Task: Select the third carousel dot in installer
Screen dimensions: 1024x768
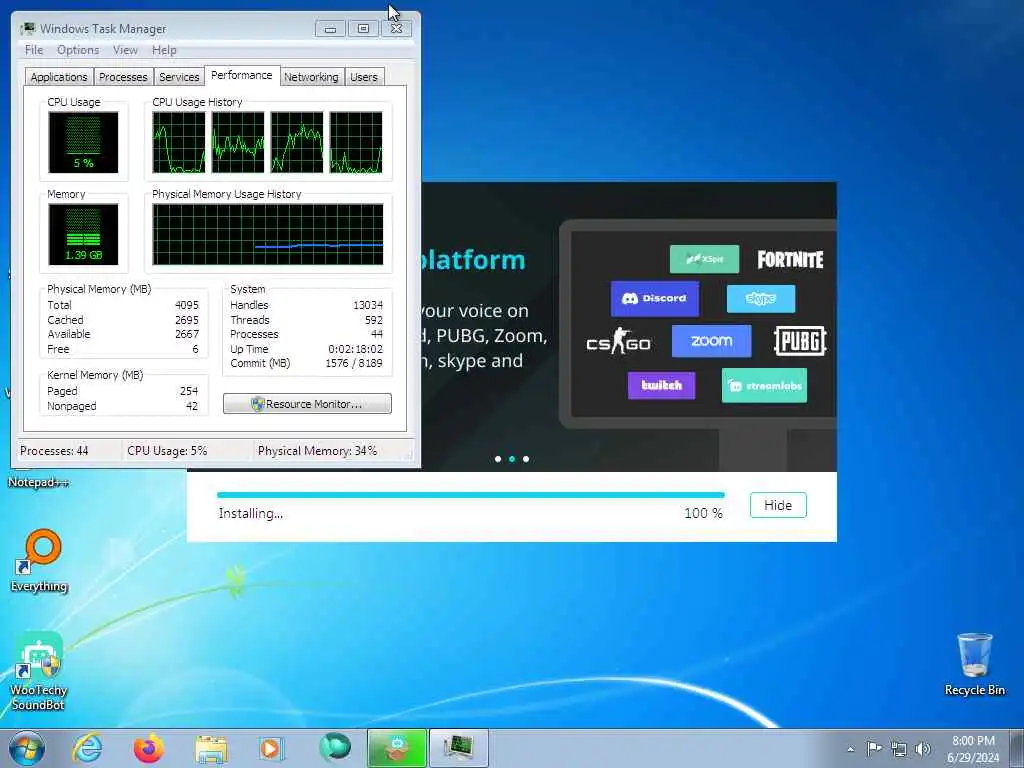Action: pos(526,459)
